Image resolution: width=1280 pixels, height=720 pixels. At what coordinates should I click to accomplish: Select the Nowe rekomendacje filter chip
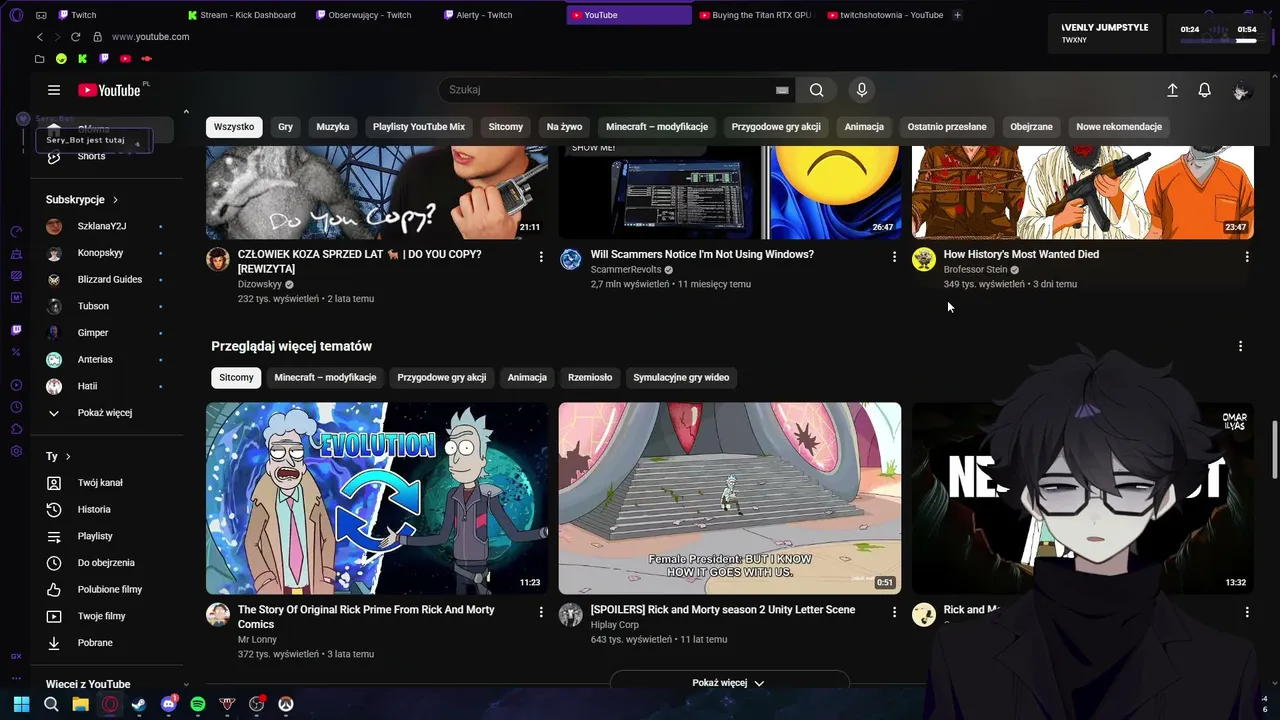tap(1119, 127)
